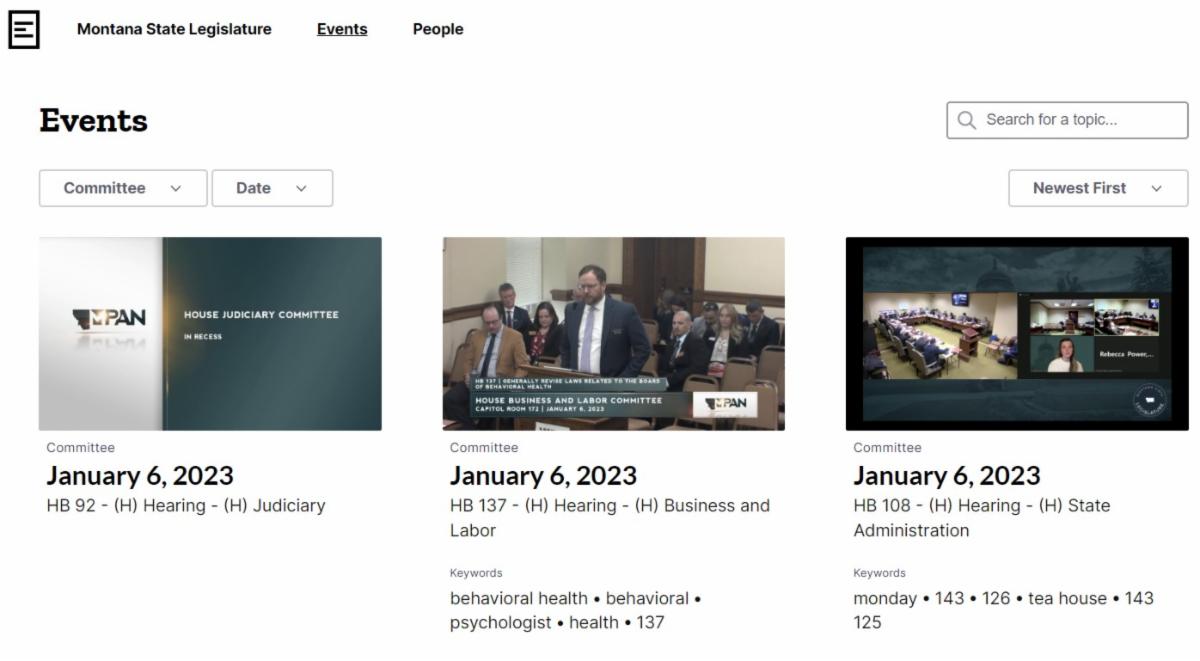Viewport: 1200px width, 661px height.
Task: Open Montana State Legislature home link
Action: pyautogui.click(x=174, y=29)
